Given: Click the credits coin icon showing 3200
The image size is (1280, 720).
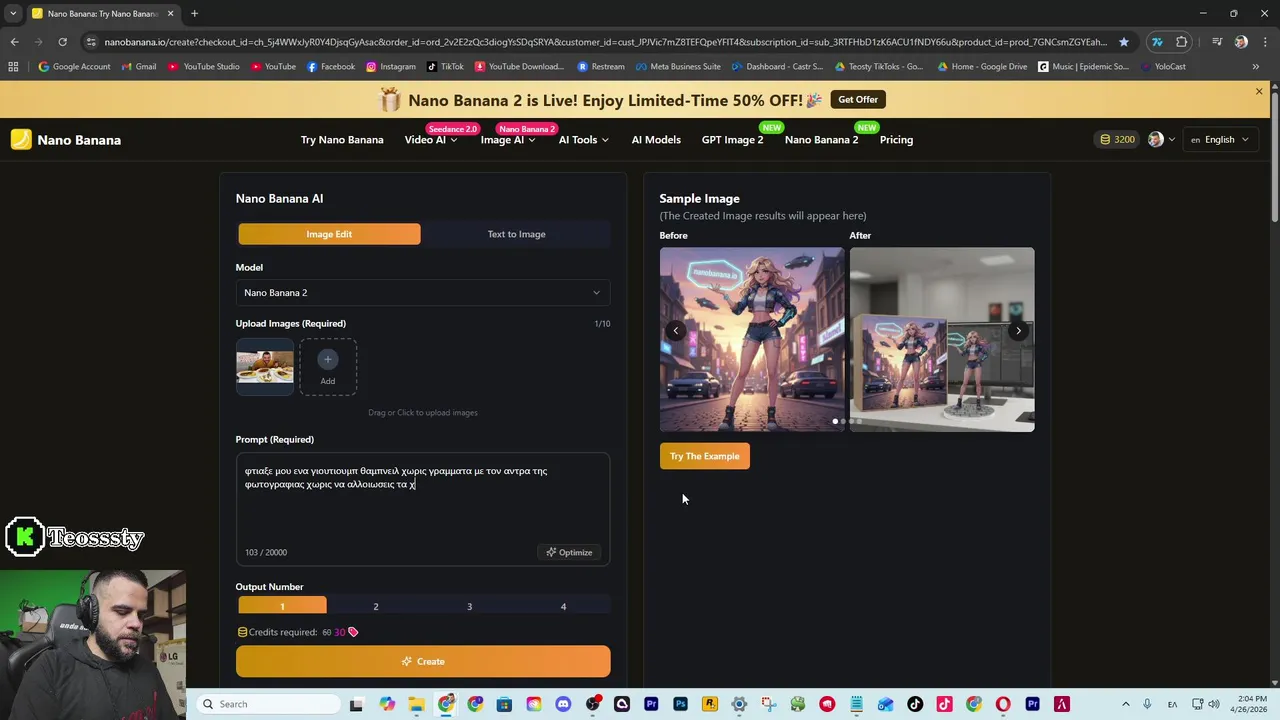Looking at the screenshot, I should [x=1105, y=140].
